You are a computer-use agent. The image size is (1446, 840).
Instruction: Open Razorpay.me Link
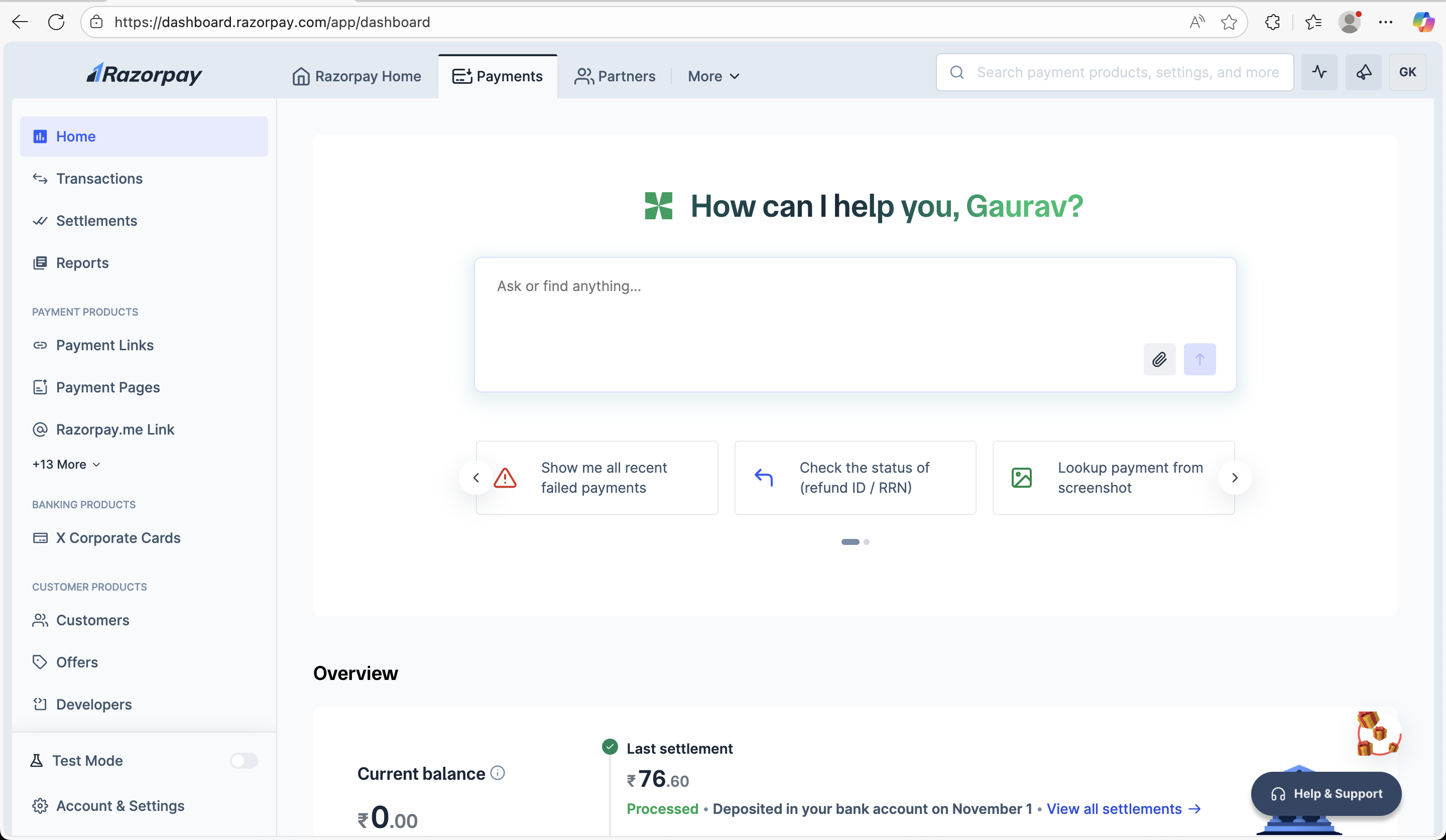pos(115,429)
